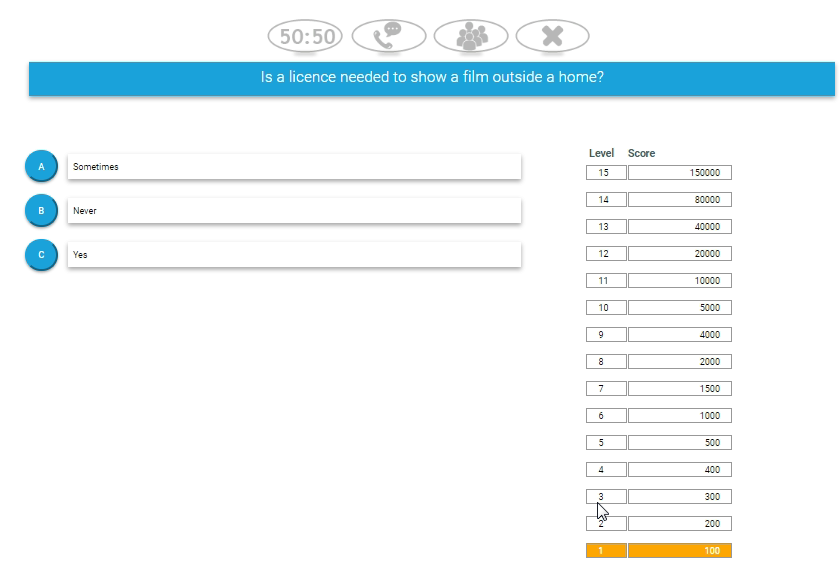Click the 5000 score cell
Viewport: 840px width, 572px height.
pyautogui.click(x=680, y=308)
